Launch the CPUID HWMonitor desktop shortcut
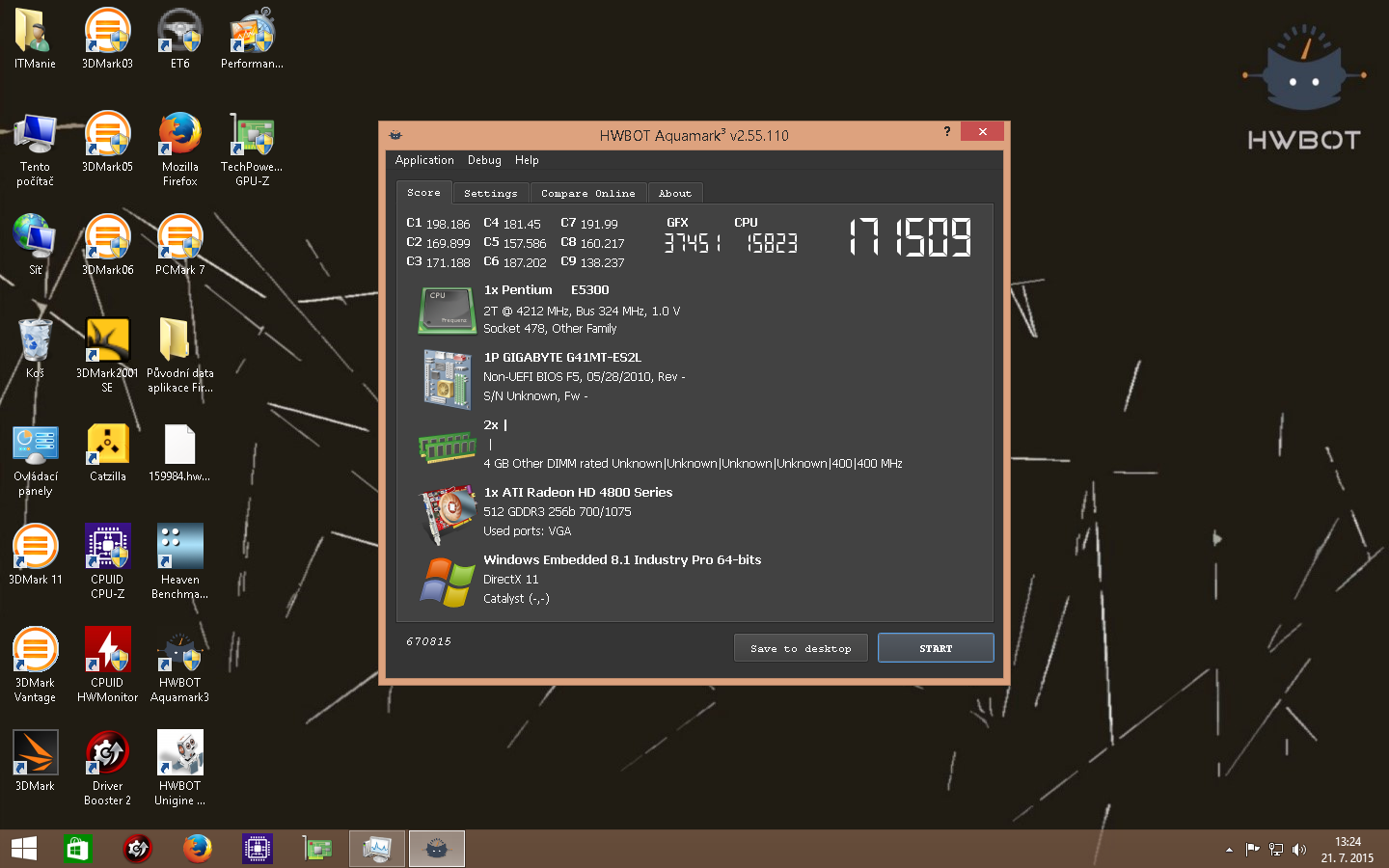This screenshot has width=1389, height=868. coord(107,665)
